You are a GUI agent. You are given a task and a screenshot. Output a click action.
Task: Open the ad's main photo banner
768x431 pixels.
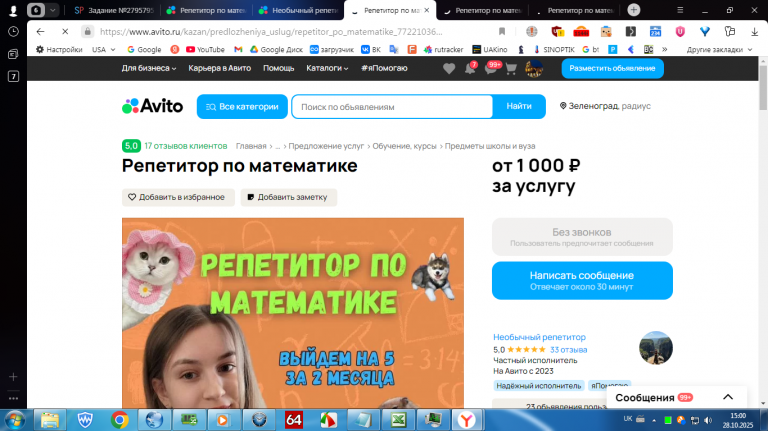click(293, 313)
